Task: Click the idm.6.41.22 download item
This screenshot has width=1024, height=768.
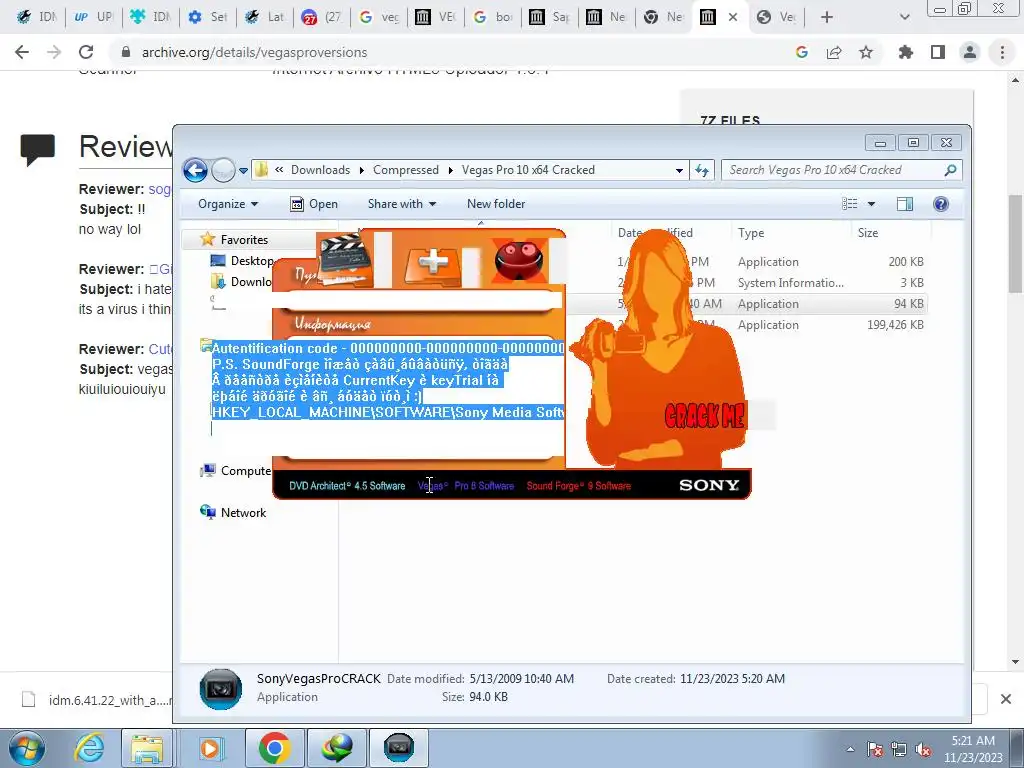Action: pos(98,700)
